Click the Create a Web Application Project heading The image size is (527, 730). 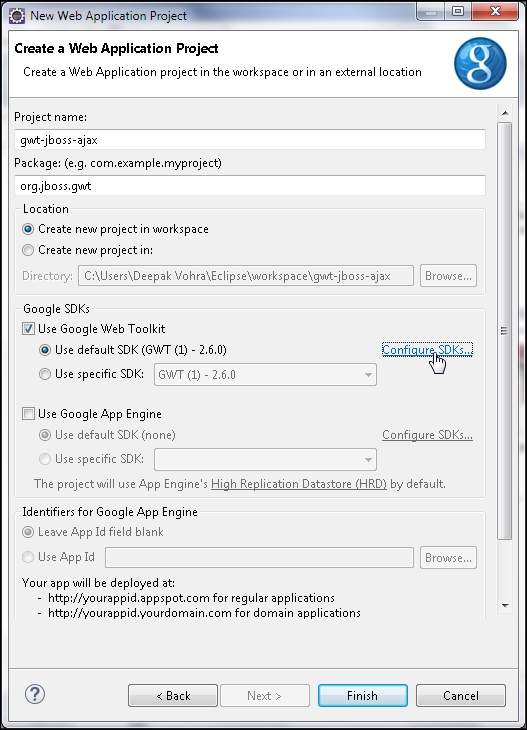pyautogui.click(x=116, y=48)
